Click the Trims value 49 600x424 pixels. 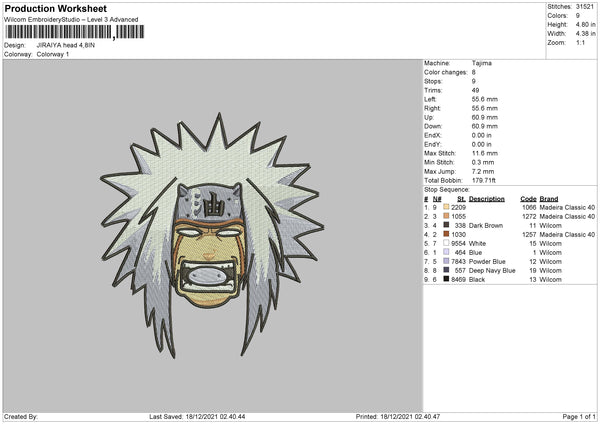[475, 90]
